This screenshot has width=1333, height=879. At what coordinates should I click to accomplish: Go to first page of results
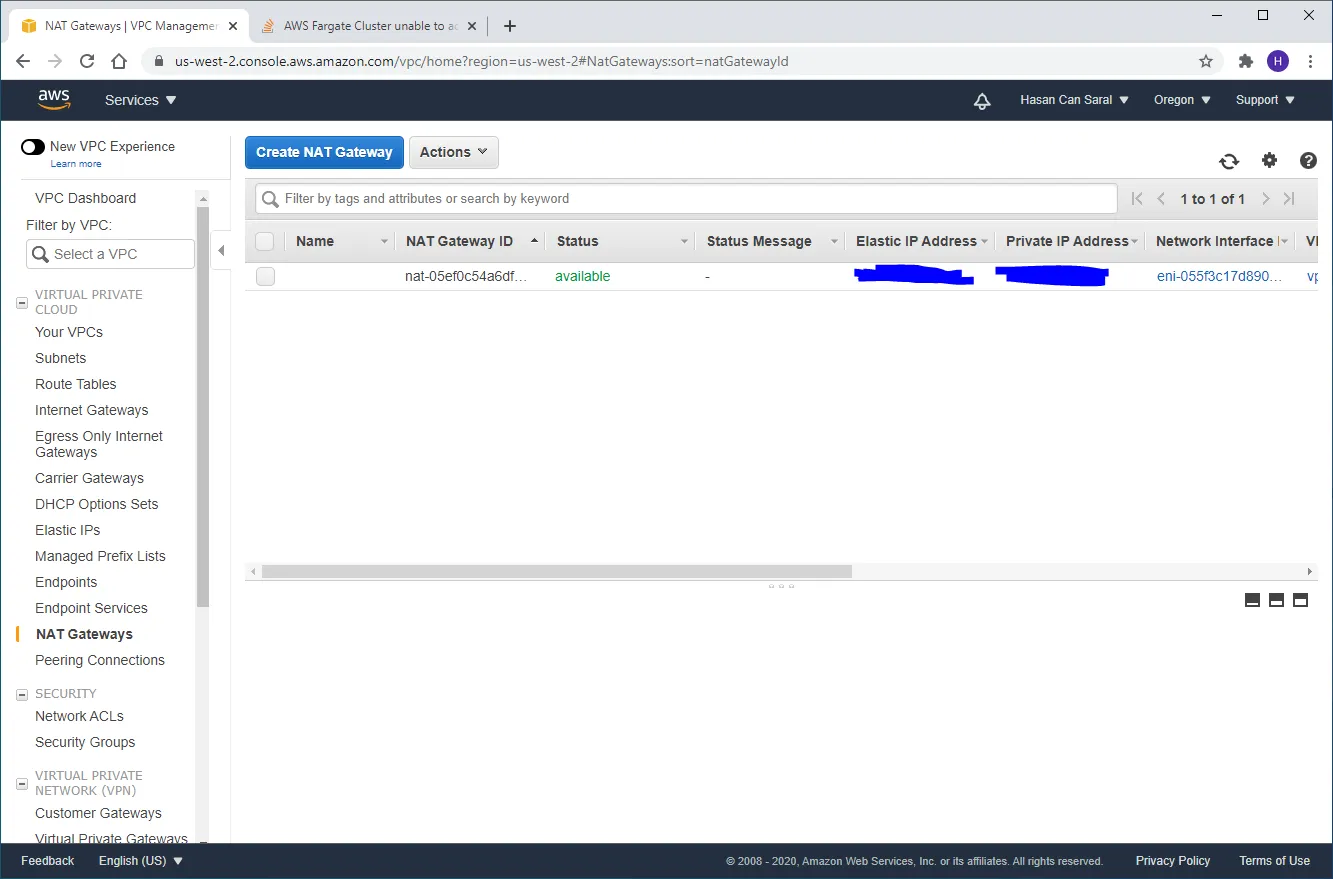(x=1137, y=199)
